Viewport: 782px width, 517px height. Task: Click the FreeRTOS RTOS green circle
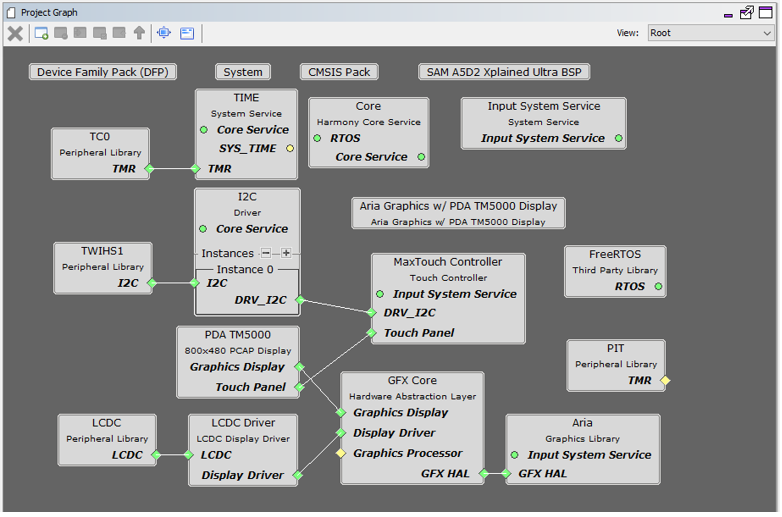pyautogui.click(x=658, y=286)
